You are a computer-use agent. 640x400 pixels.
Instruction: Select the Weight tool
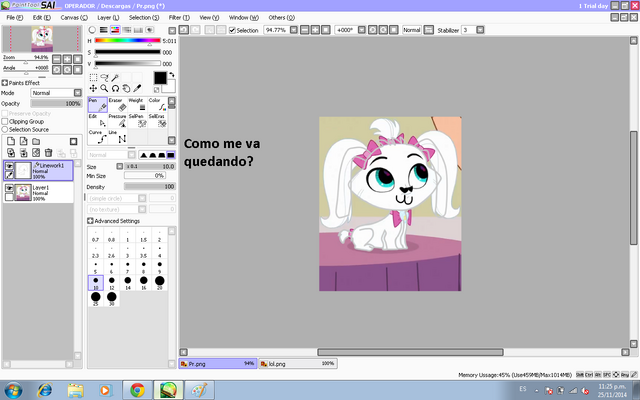click(138, 105)
